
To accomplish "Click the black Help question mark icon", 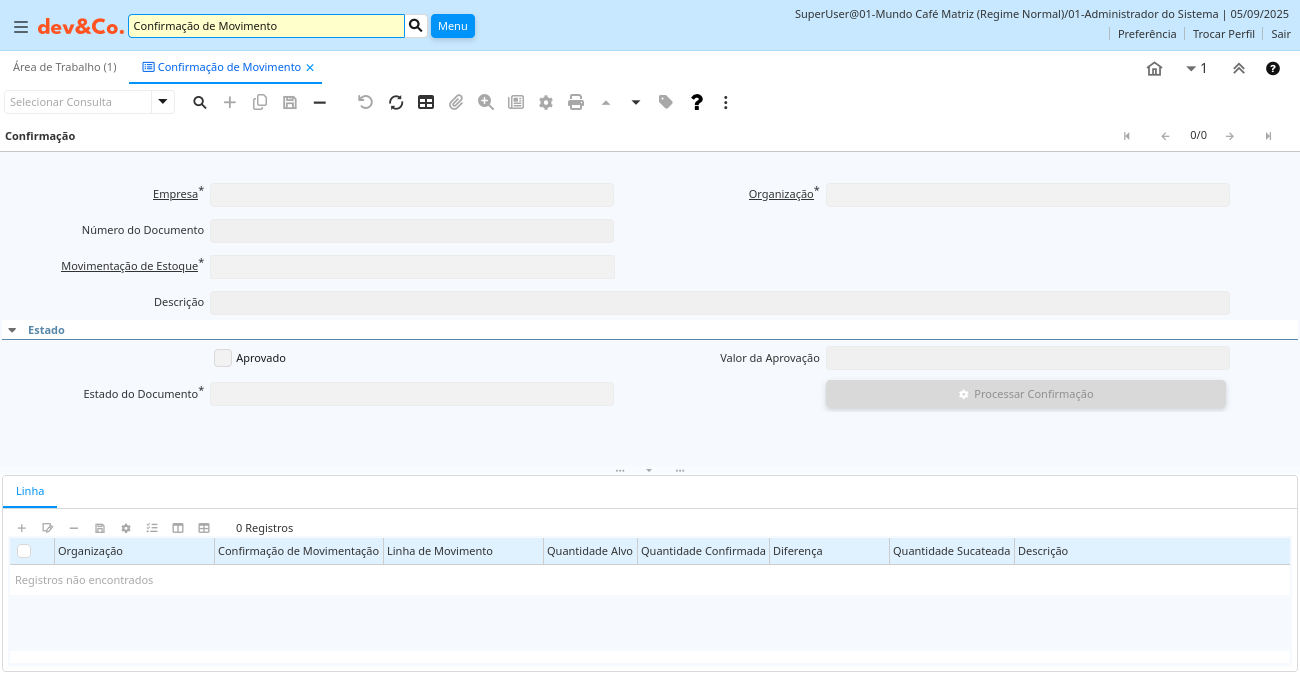I will click(697, 102).
